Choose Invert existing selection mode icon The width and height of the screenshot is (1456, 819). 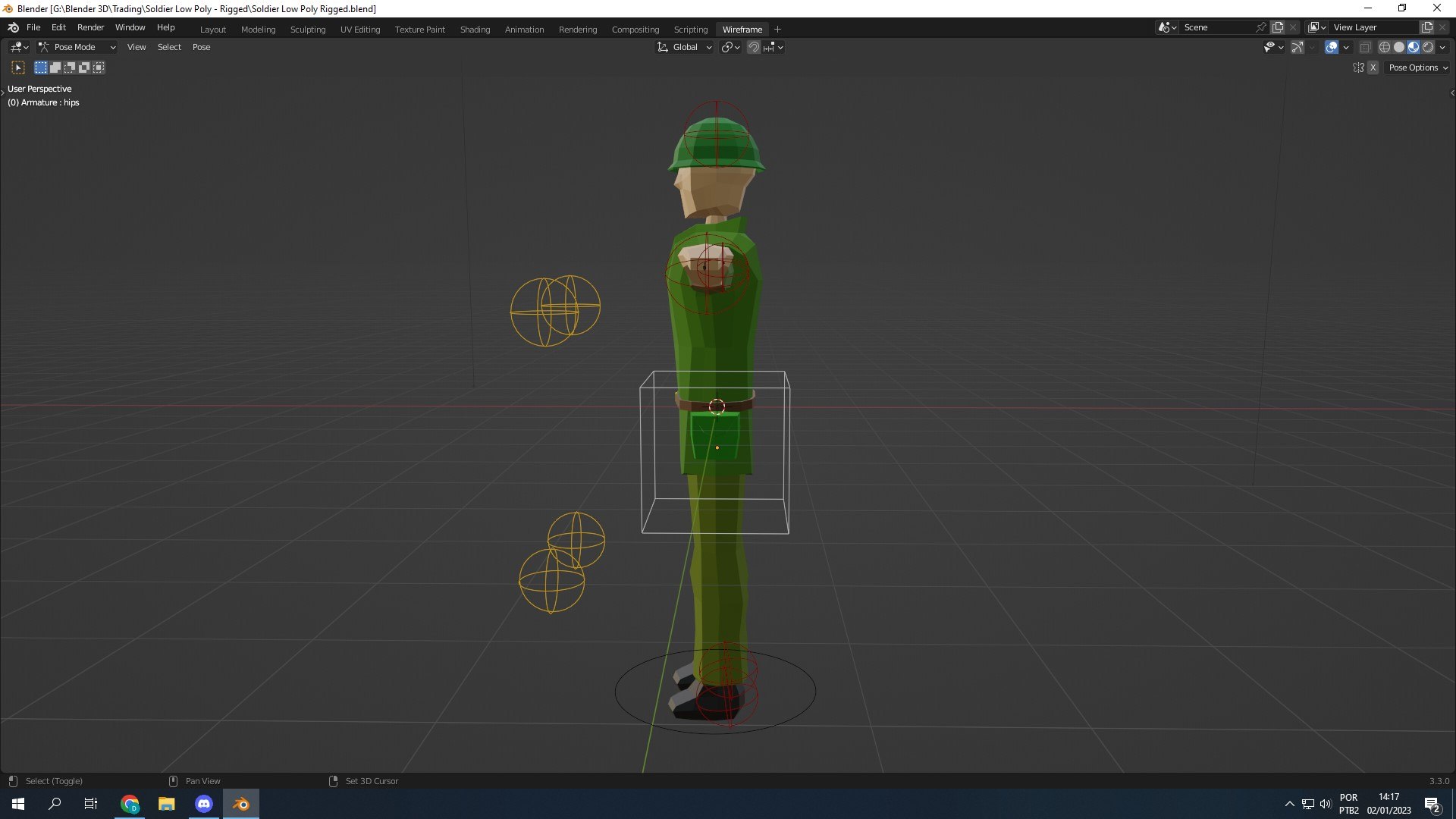click(84, 67)
